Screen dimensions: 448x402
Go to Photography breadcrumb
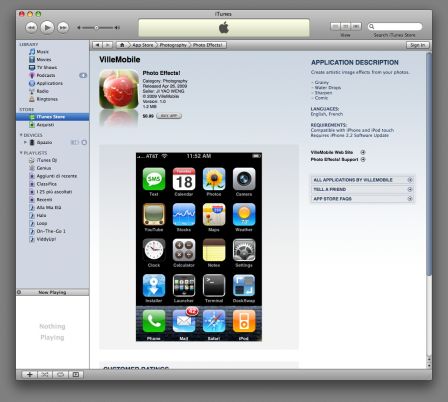173,45
